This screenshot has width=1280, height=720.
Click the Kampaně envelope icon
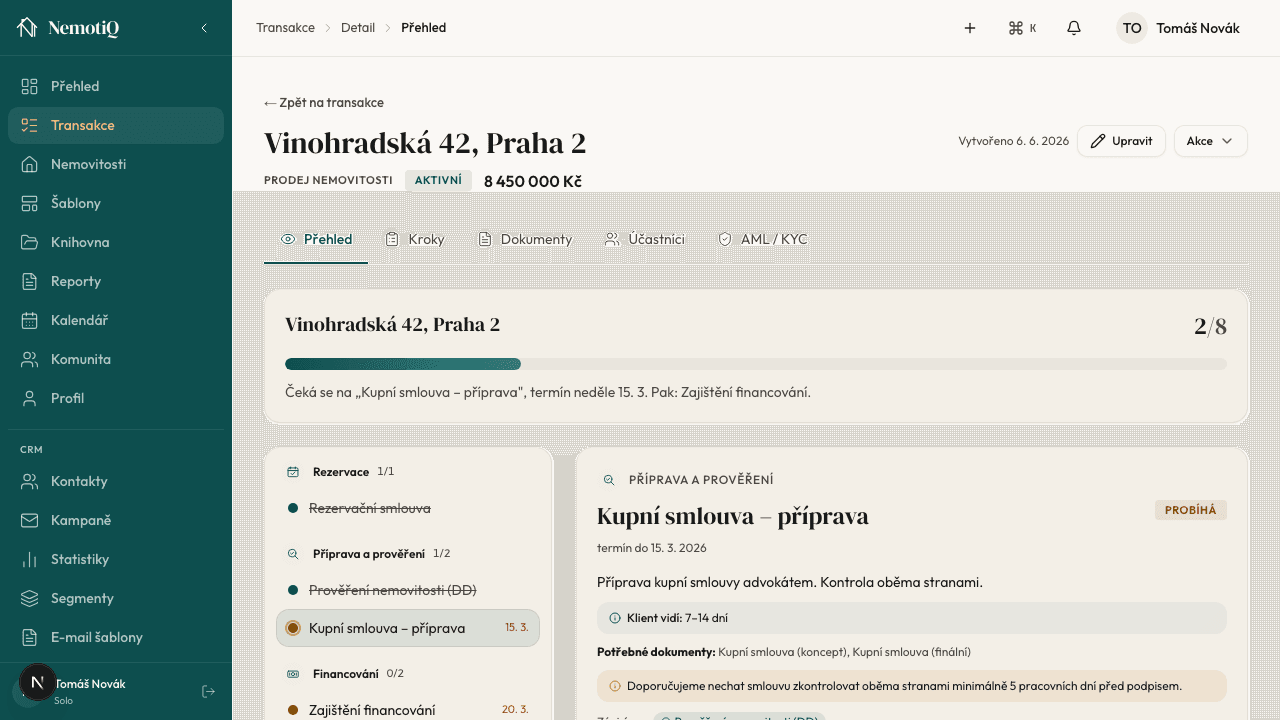click(x=30, y=520)
